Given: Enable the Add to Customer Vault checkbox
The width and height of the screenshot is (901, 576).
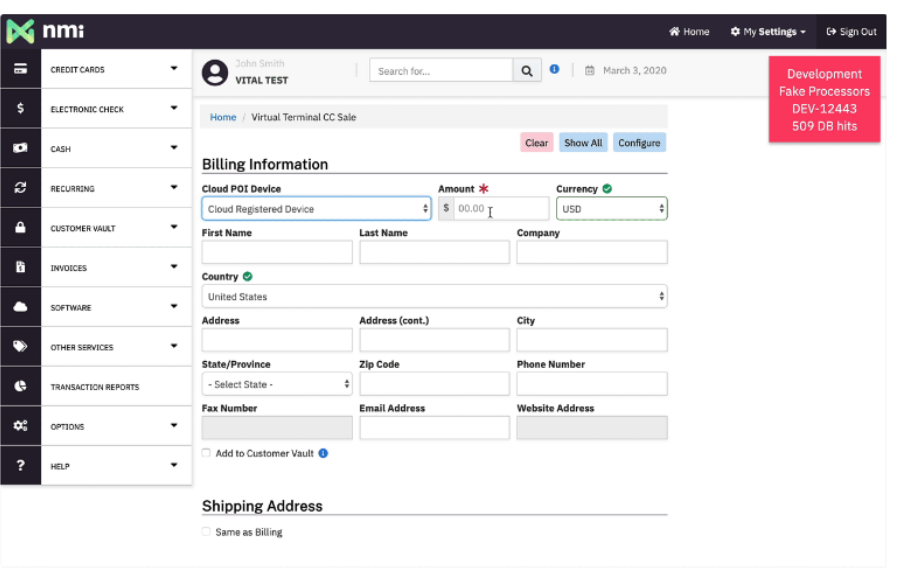Looking at the screenshot, I should [x=205, y=453].
